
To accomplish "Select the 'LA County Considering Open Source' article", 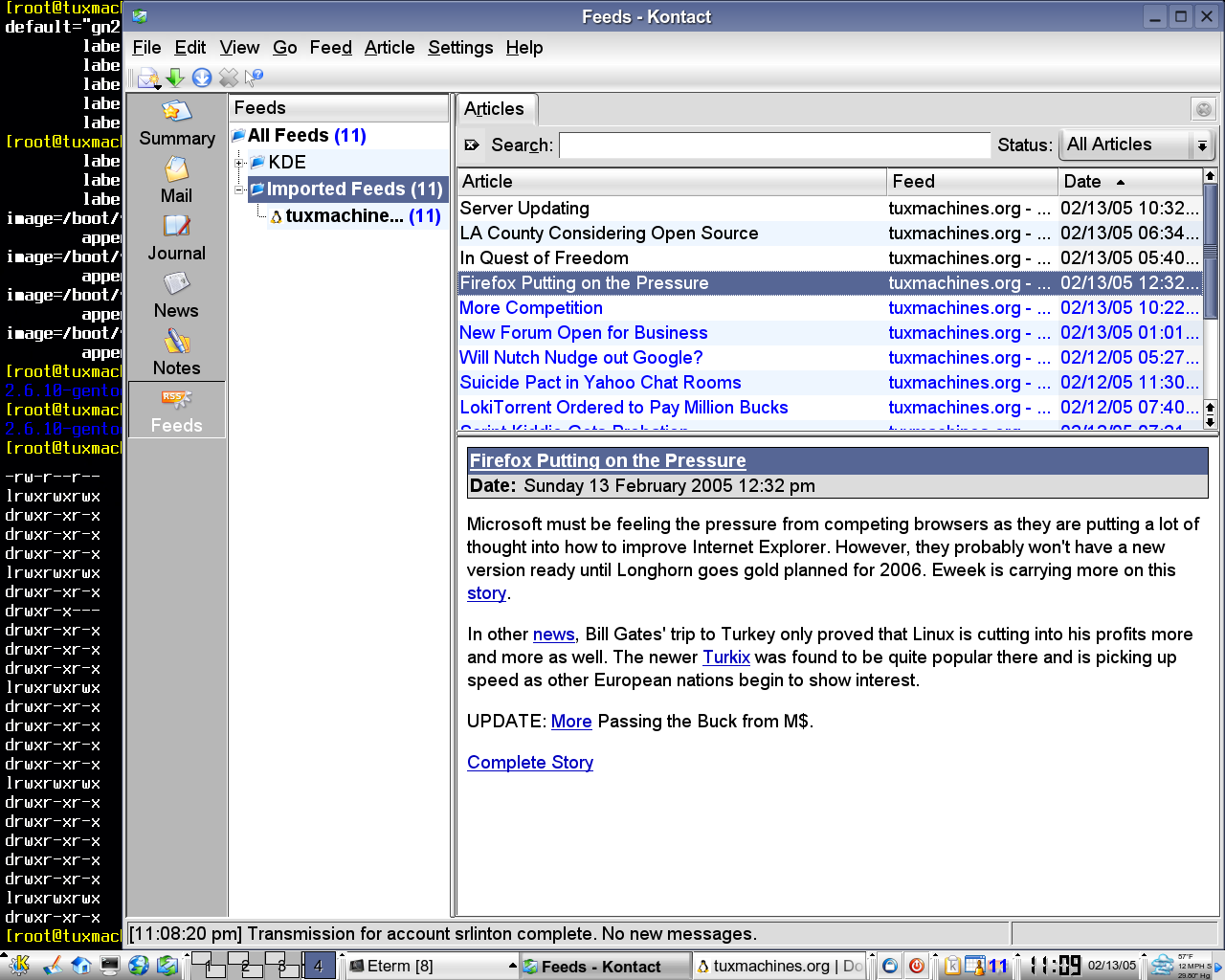I will click(830, 234).
